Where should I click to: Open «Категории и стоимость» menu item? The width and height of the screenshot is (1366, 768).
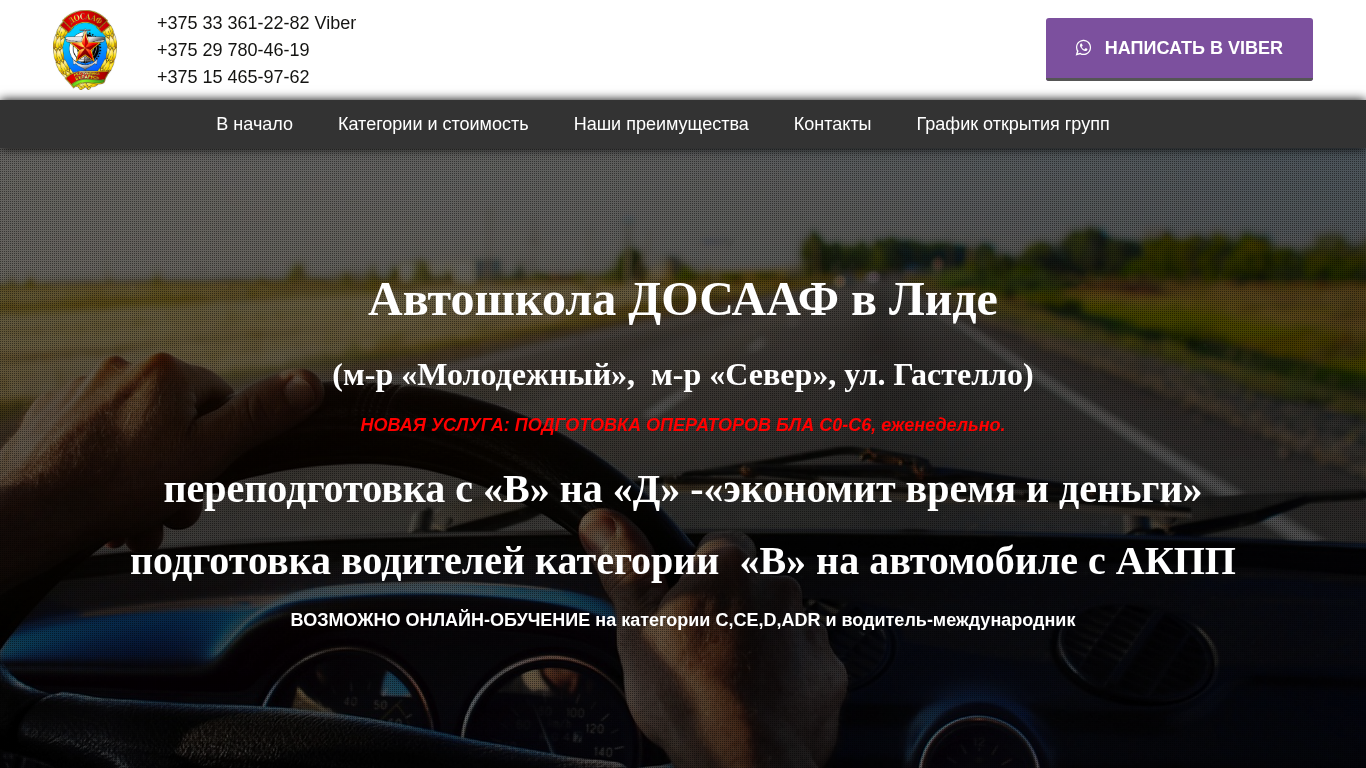click(x=433, y=124)
